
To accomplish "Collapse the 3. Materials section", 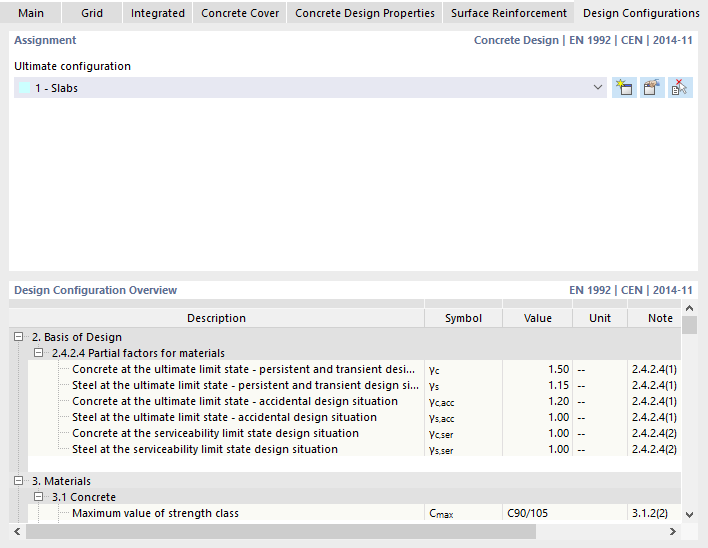I will (19, 481).
